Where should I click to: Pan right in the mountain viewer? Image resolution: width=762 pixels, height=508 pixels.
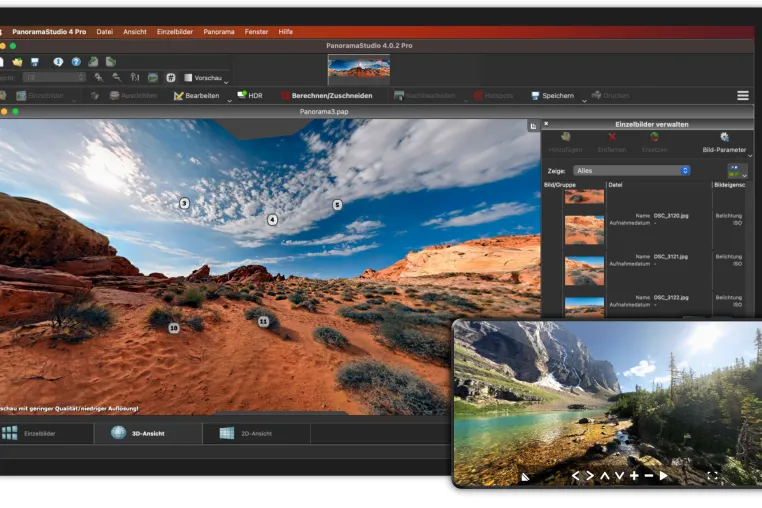tap(589, 475)
